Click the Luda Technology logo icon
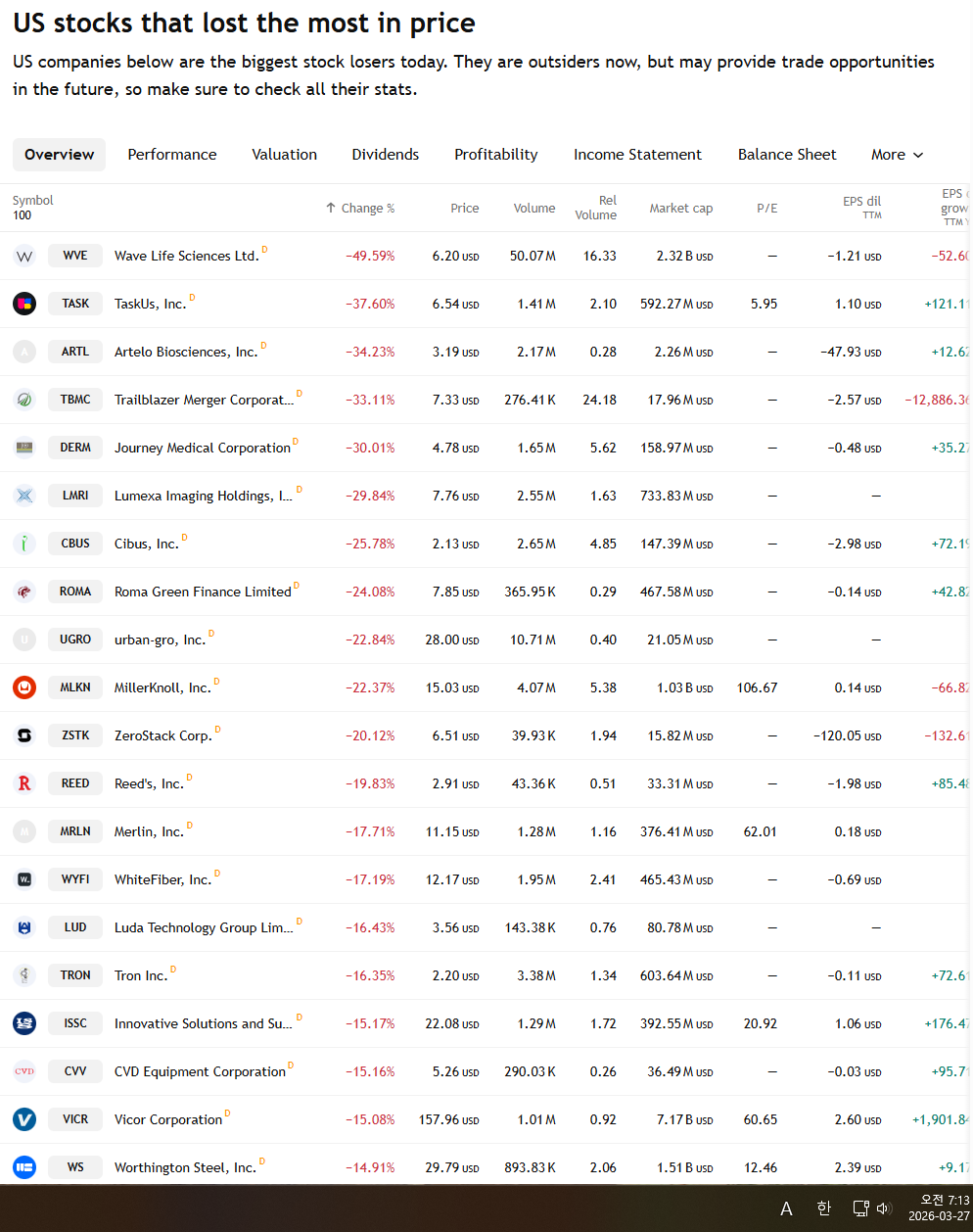 24,927
